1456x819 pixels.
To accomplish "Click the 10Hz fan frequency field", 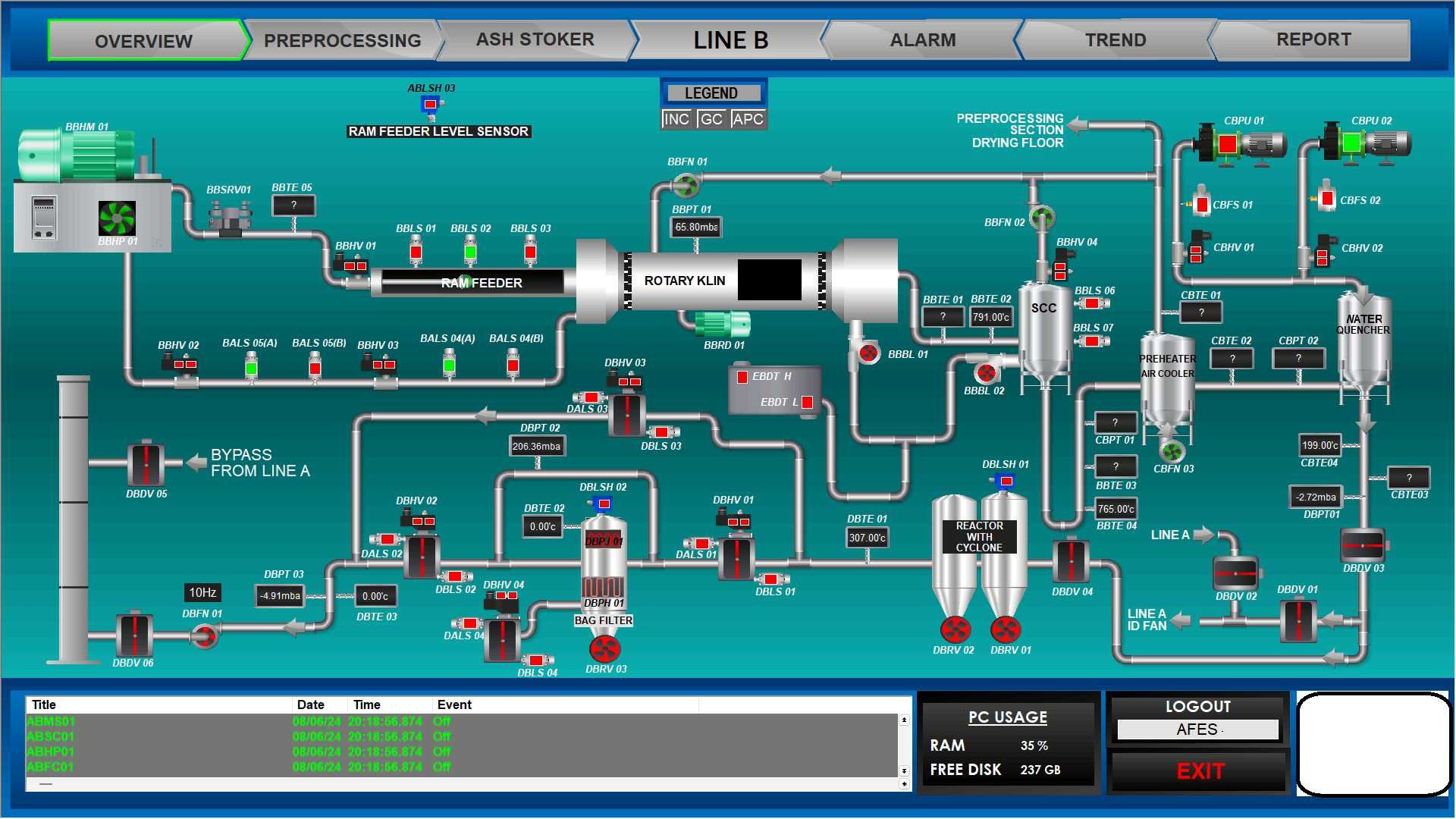I will (x=202, y=592).
